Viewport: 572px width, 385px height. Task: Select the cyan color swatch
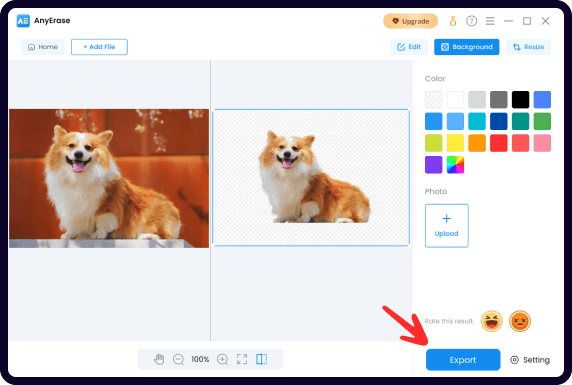click(477, 121)
